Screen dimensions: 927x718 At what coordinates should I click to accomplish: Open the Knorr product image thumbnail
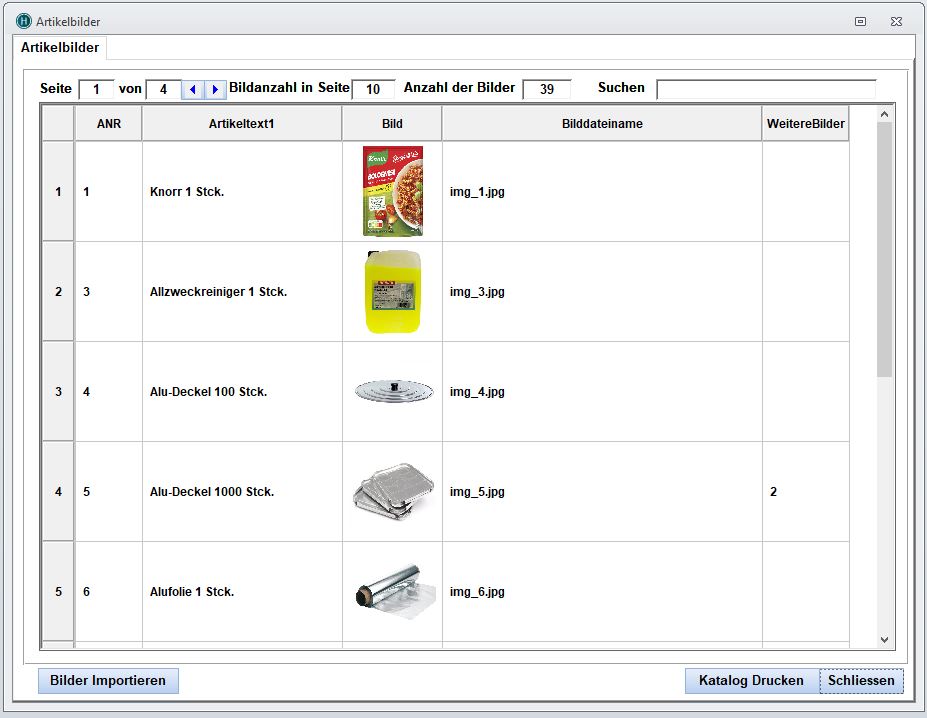coord(392,191)
